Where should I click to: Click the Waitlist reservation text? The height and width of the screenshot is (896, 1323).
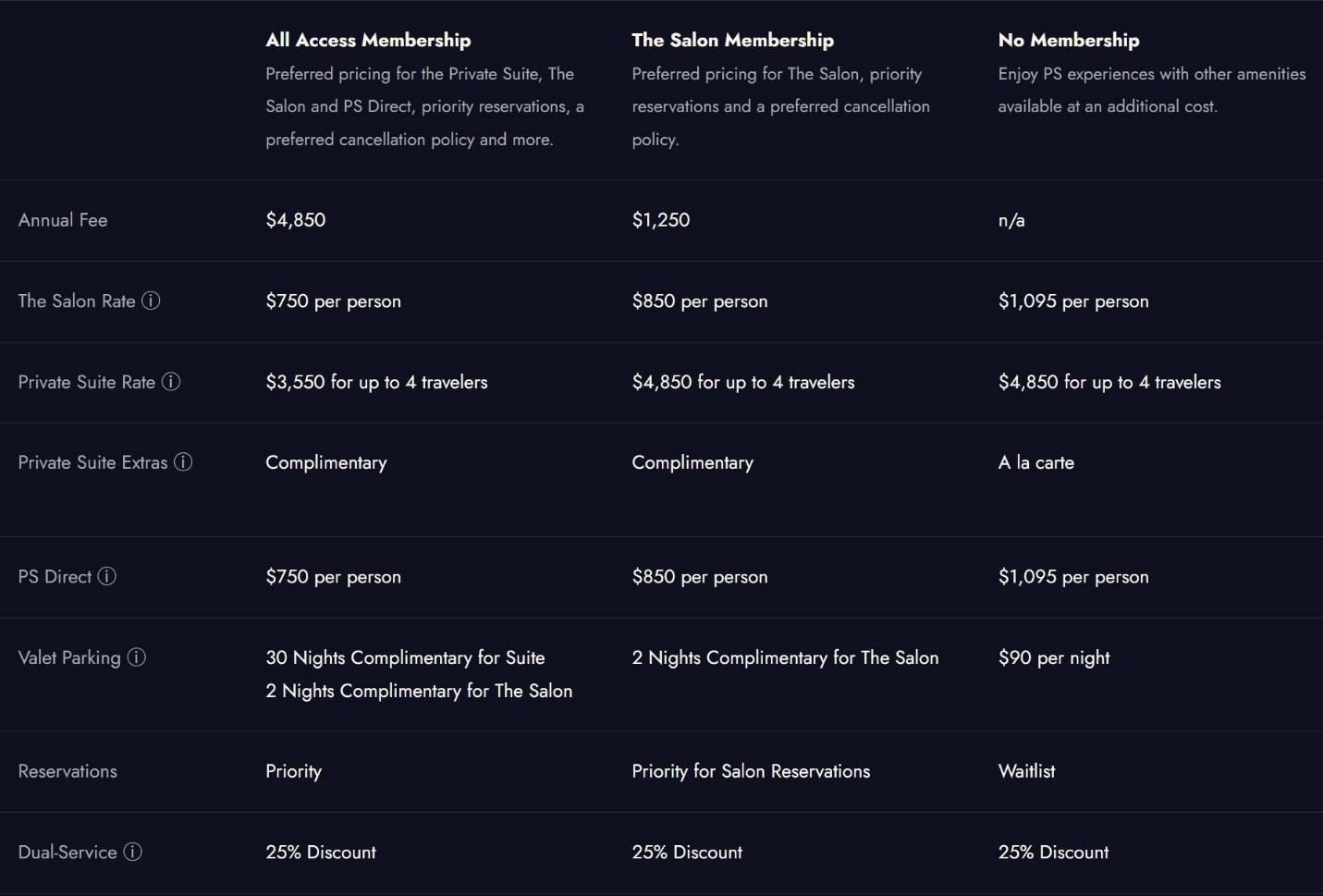1026,771
